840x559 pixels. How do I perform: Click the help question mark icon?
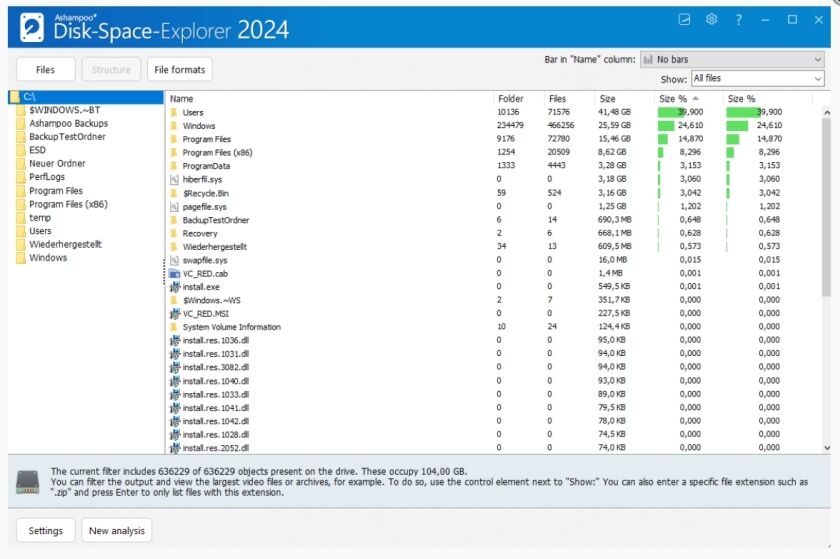tap(738, 20)
